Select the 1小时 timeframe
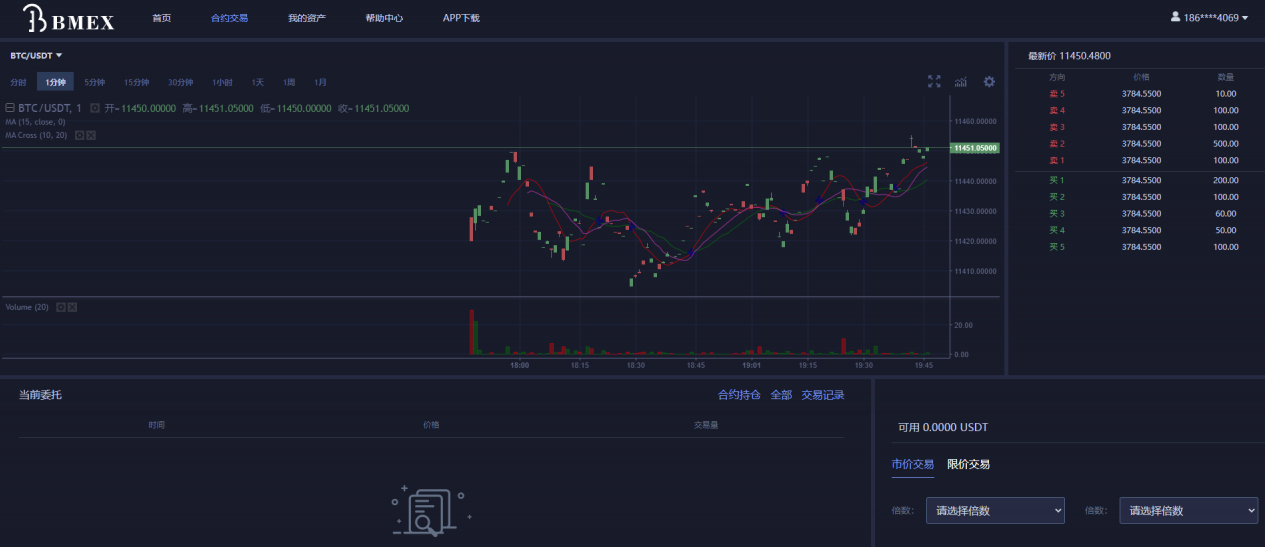1265x547 pixels. [x=222, y=82]
